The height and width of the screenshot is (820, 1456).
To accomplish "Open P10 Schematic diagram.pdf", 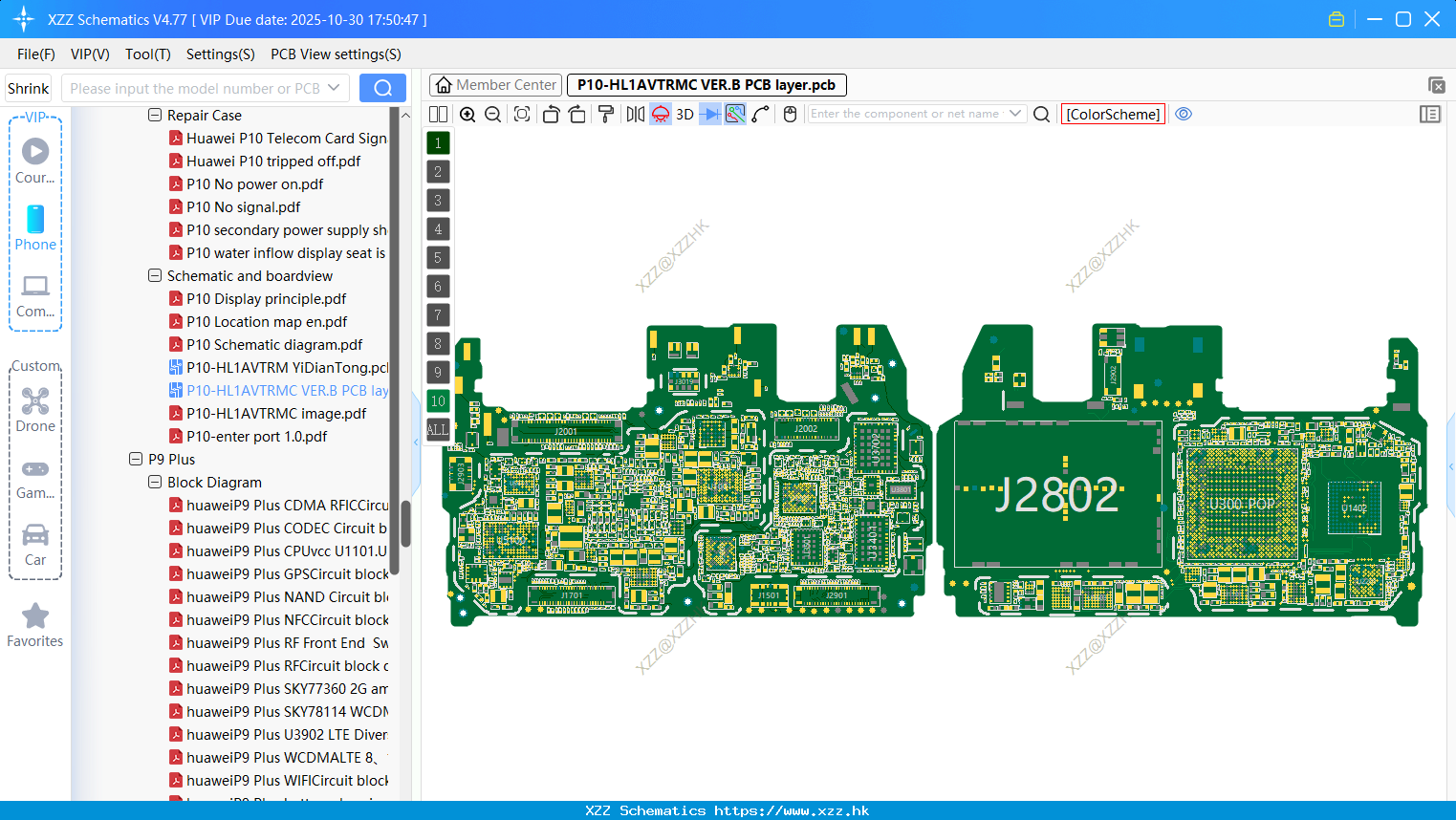I will tap(266, 344).
